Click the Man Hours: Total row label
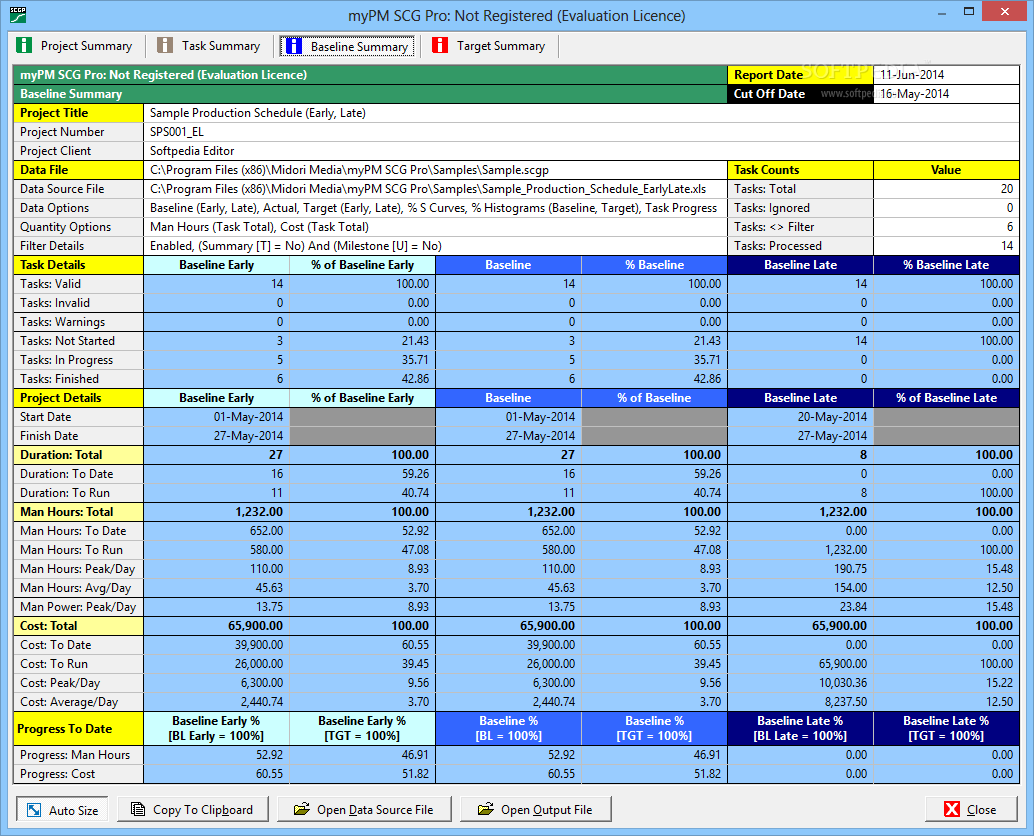 click(78, 512)
